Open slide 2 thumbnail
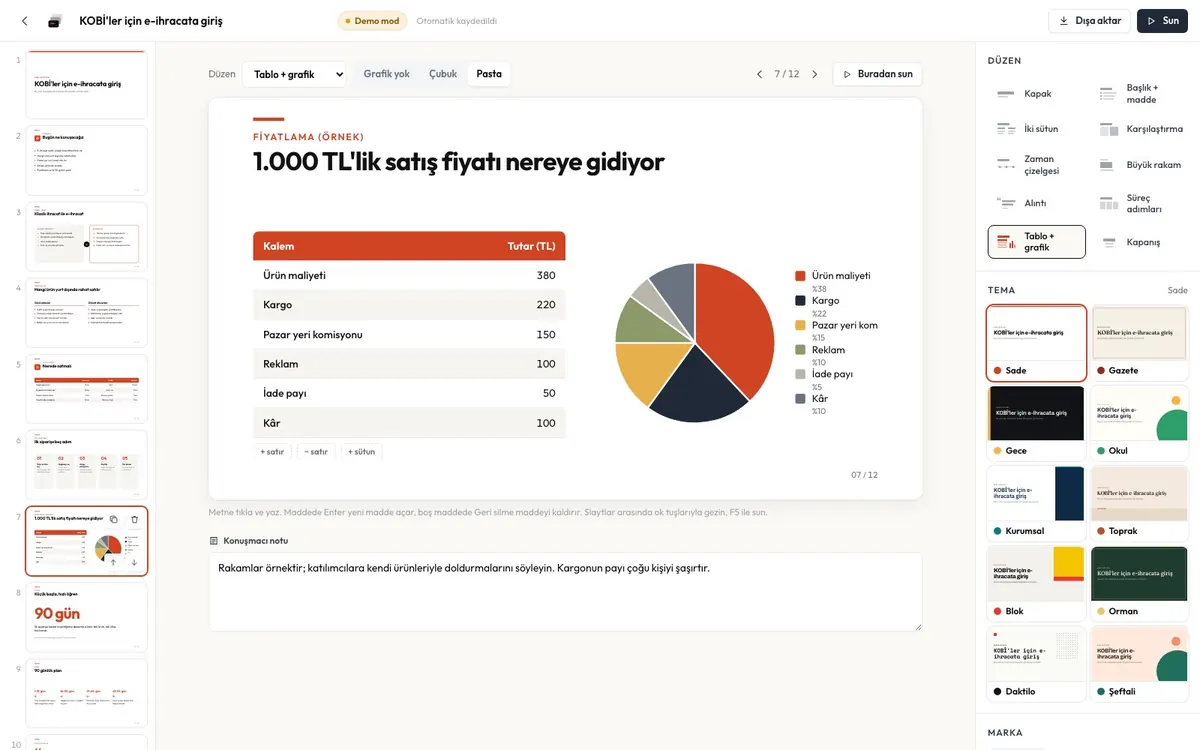This screenshot has height=750, width=1200. 86,161
